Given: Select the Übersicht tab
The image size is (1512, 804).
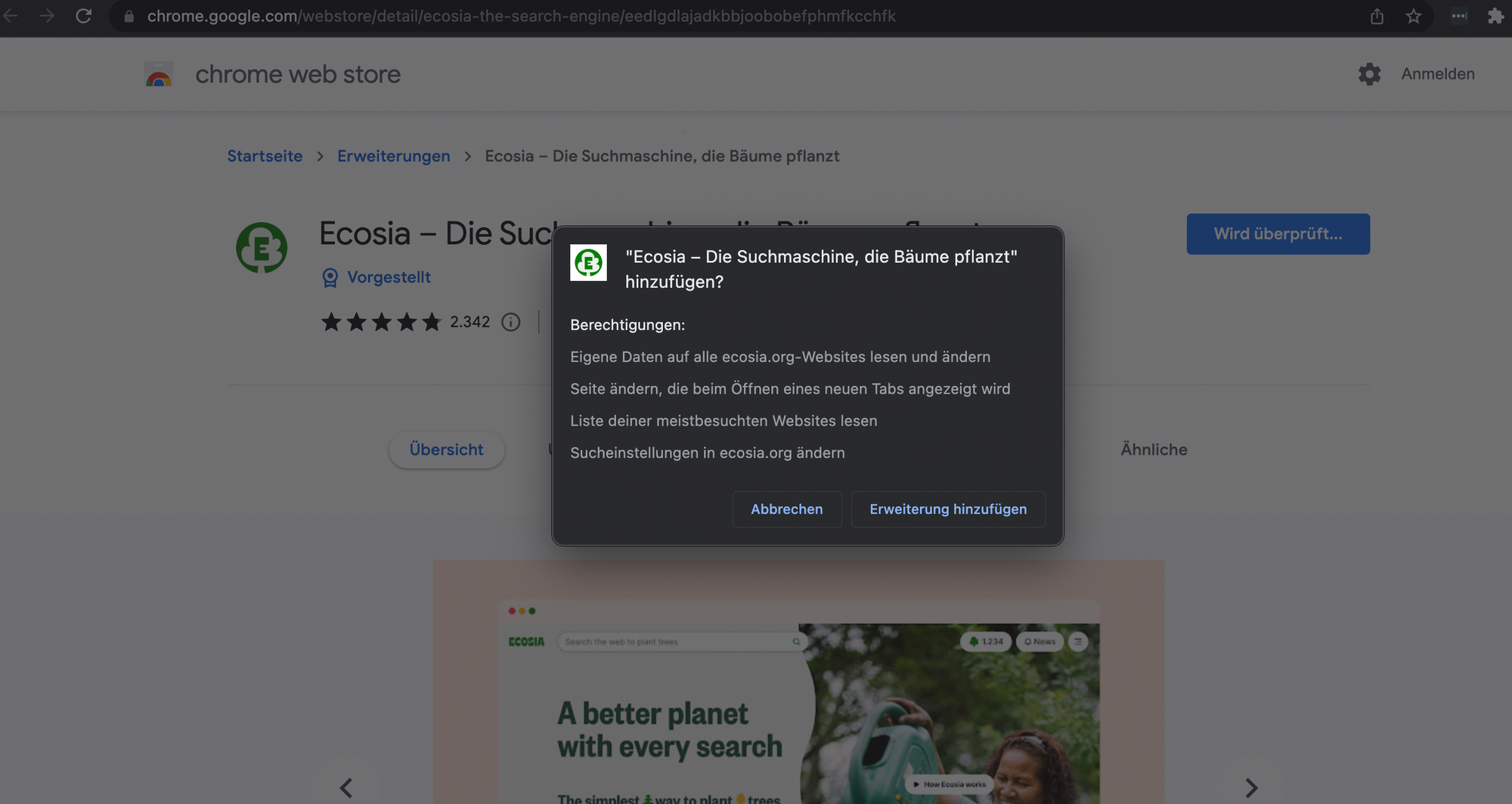Looking at the screenshot, I should [447, 450].
